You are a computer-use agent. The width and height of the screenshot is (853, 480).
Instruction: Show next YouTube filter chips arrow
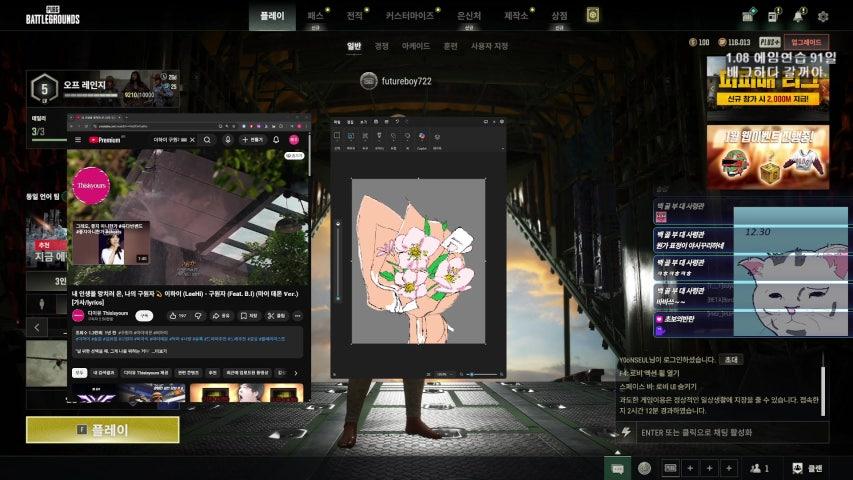295,373
